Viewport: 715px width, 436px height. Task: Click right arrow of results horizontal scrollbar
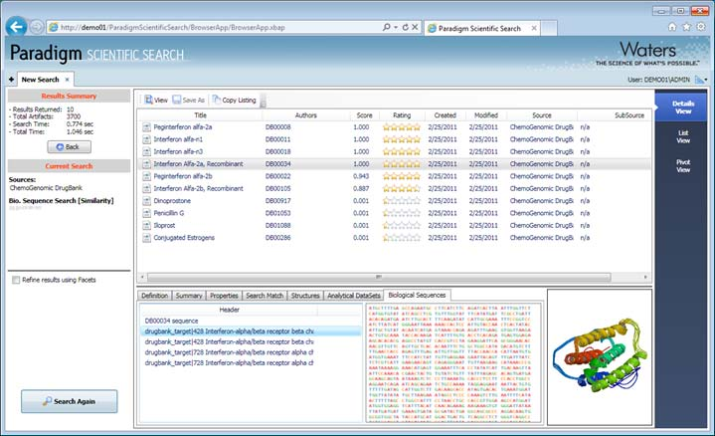click(x=645, y=277)
